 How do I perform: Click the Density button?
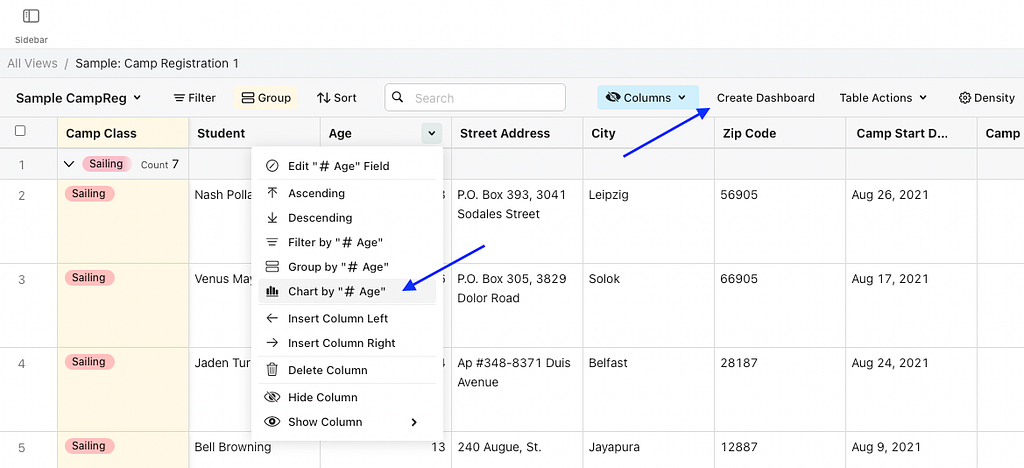pos(987,98)
